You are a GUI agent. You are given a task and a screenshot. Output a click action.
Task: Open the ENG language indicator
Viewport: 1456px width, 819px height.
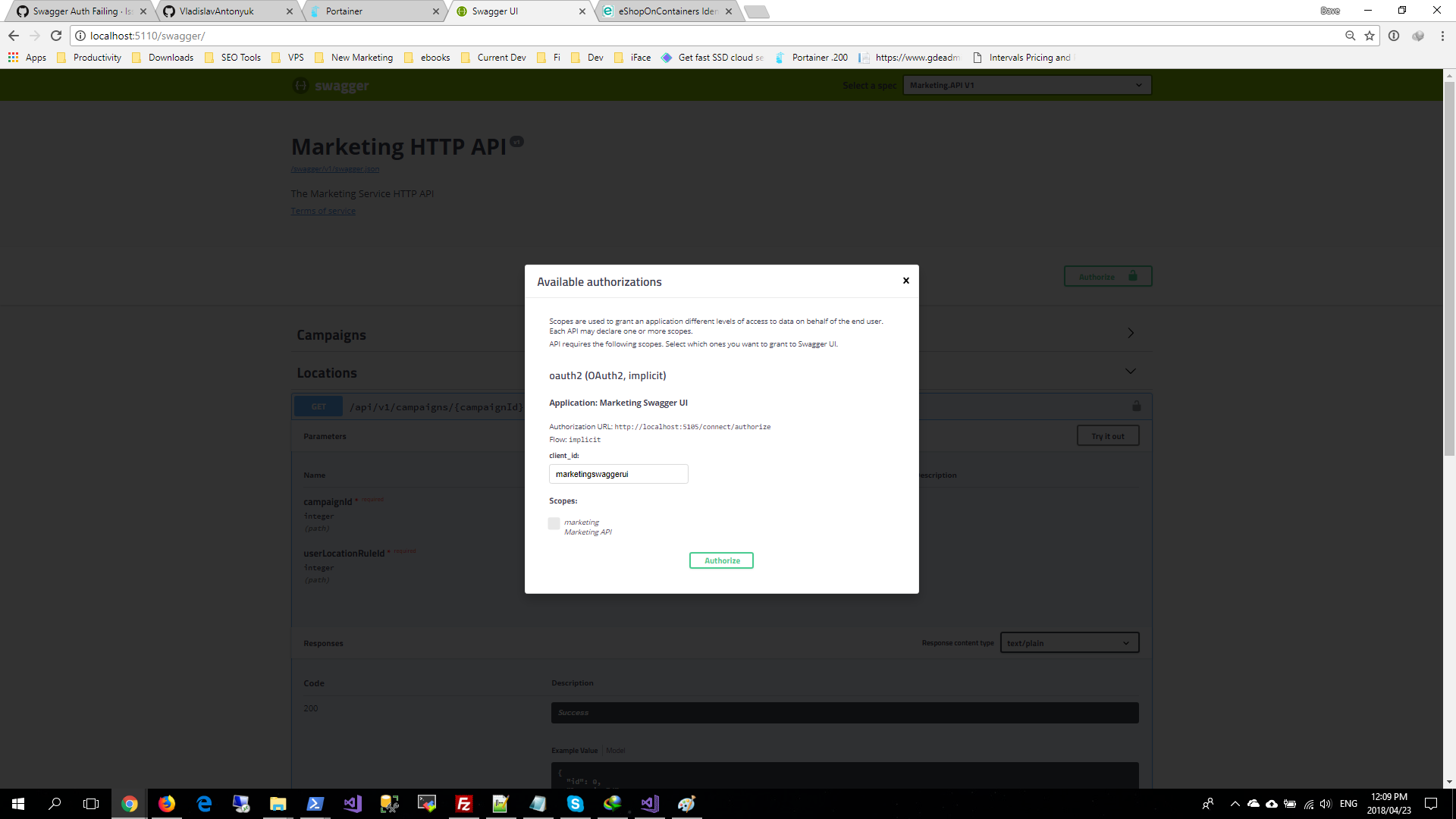[1348, 804]
